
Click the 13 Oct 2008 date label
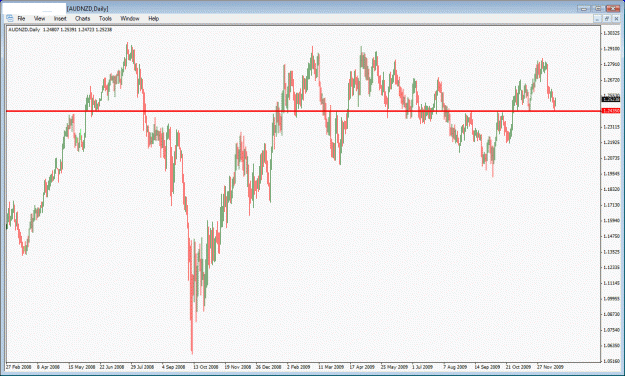[206, 367]
